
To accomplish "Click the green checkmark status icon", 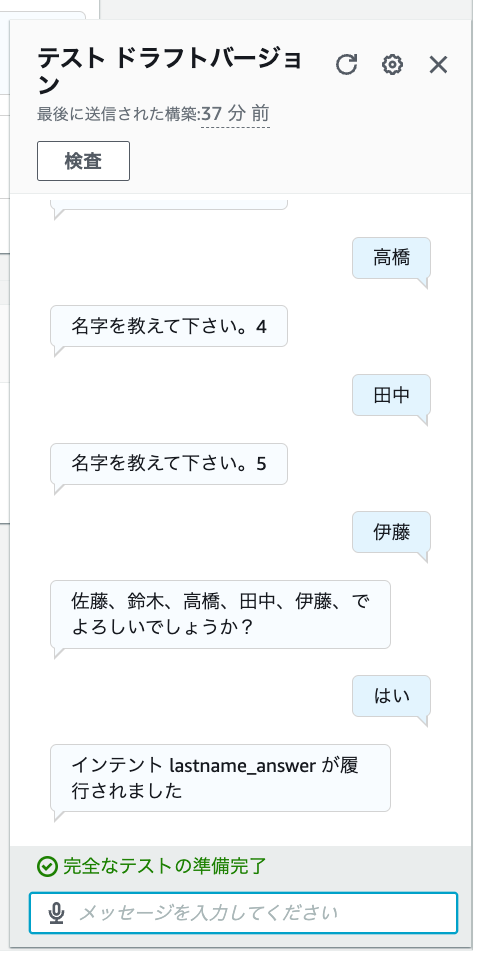I will click(47, 866).
